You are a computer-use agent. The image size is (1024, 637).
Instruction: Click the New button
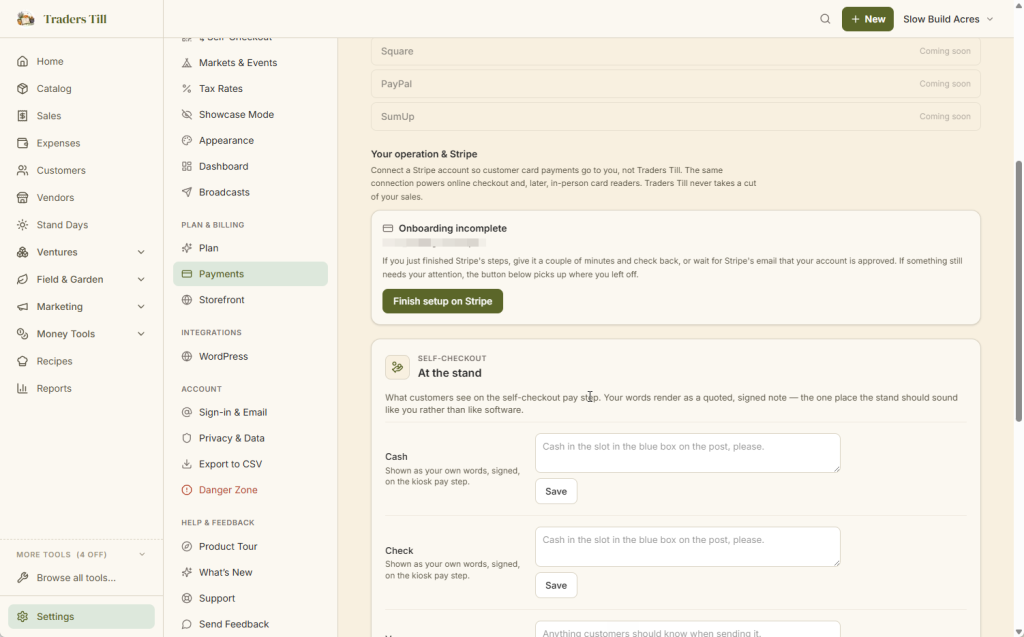click(867, 19)
